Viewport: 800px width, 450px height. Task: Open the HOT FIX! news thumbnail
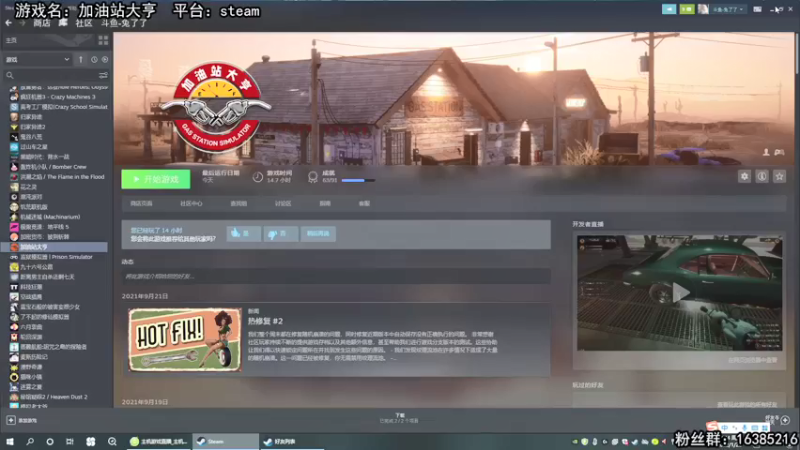pos(185,340)
